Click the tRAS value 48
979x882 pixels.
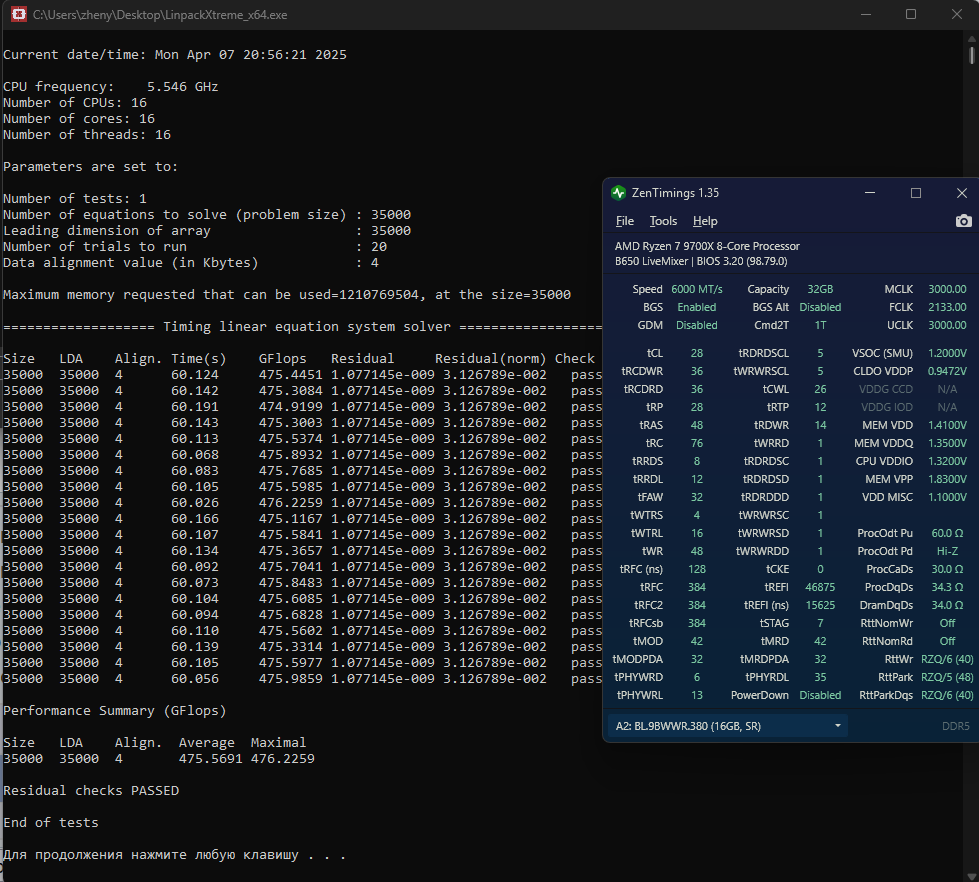[697, 425]
